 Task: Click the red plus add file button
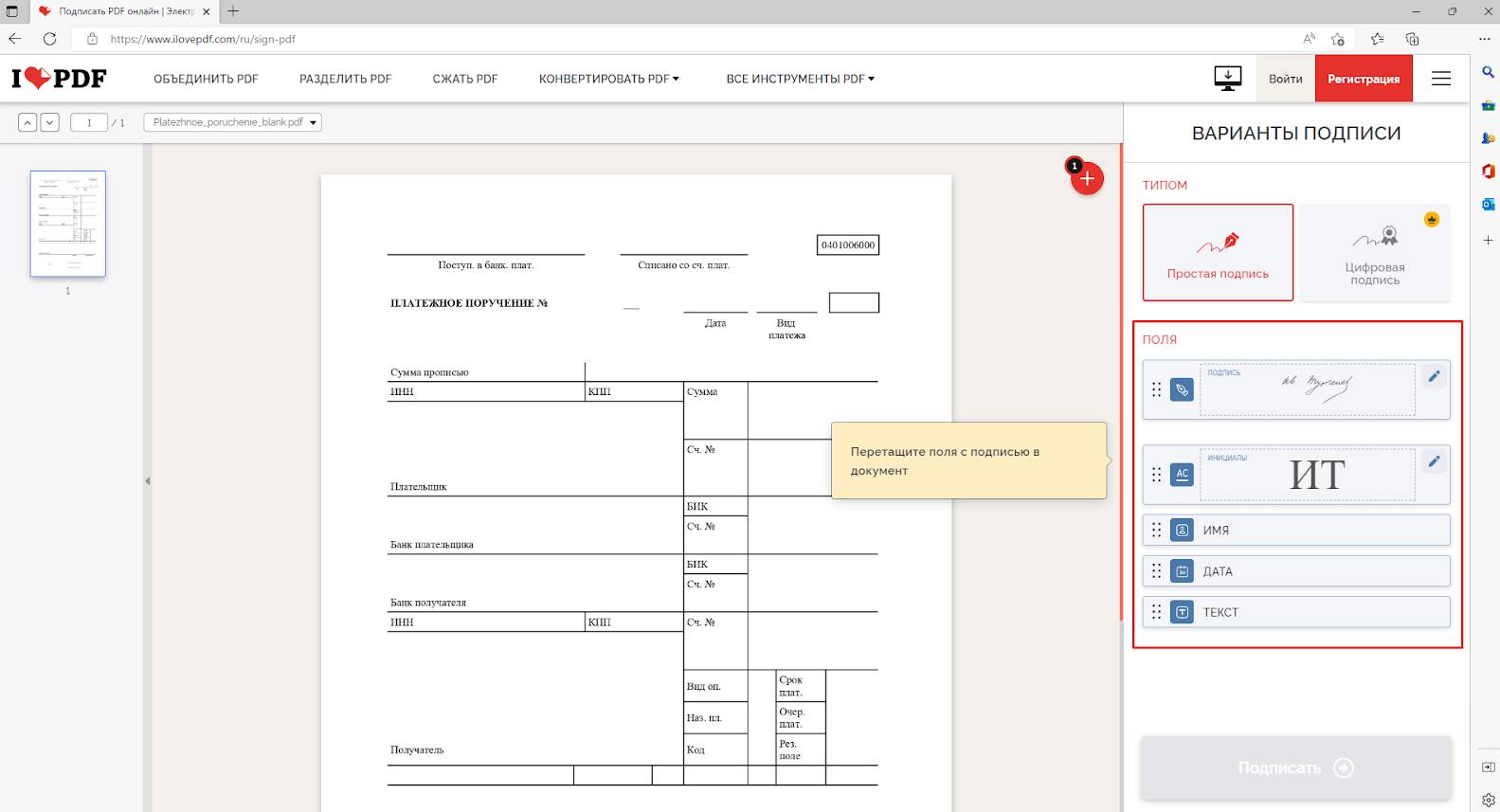pos(1087,178)
